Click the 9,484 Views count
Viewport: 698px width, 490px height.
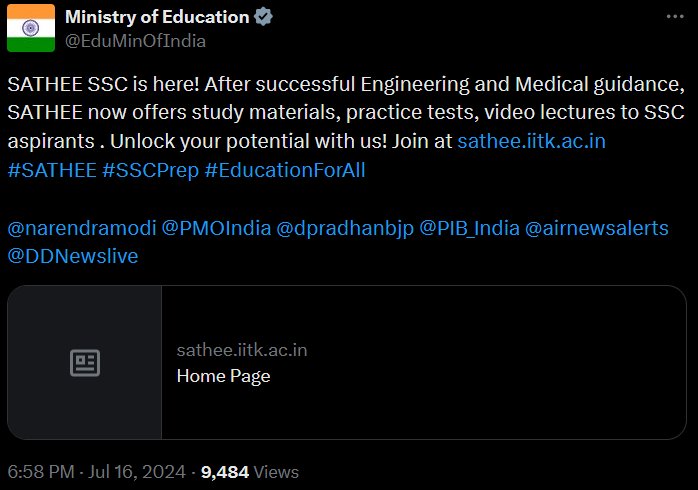249,471
